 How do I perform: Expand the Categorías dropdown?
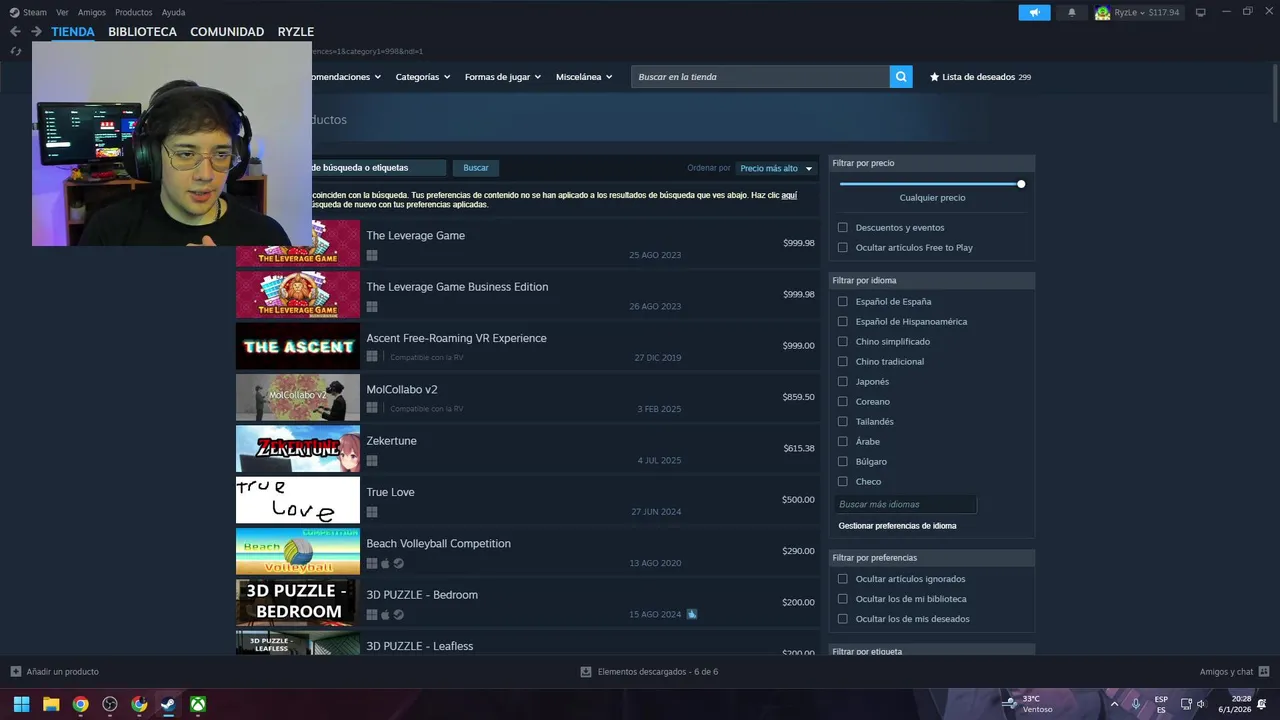pos(422,77)
